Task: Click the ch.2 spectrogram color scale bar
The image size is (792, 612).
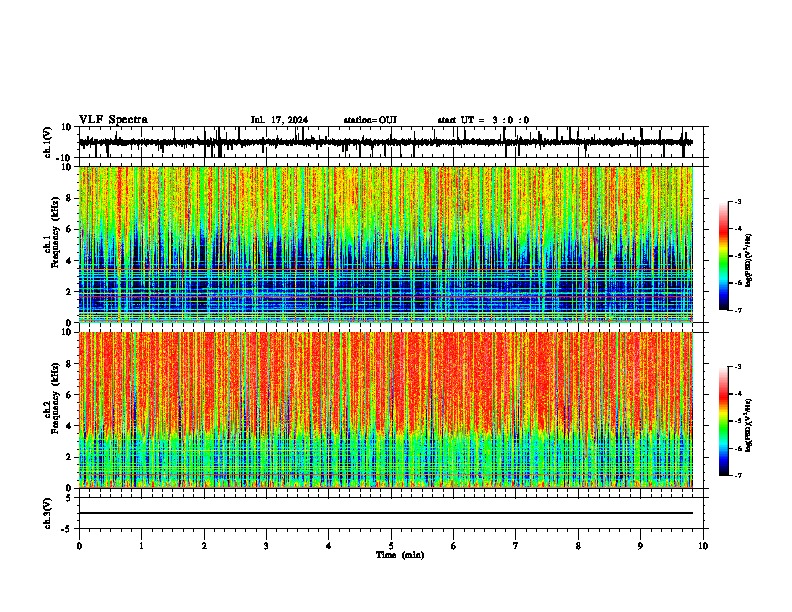Action: [724, 421]
